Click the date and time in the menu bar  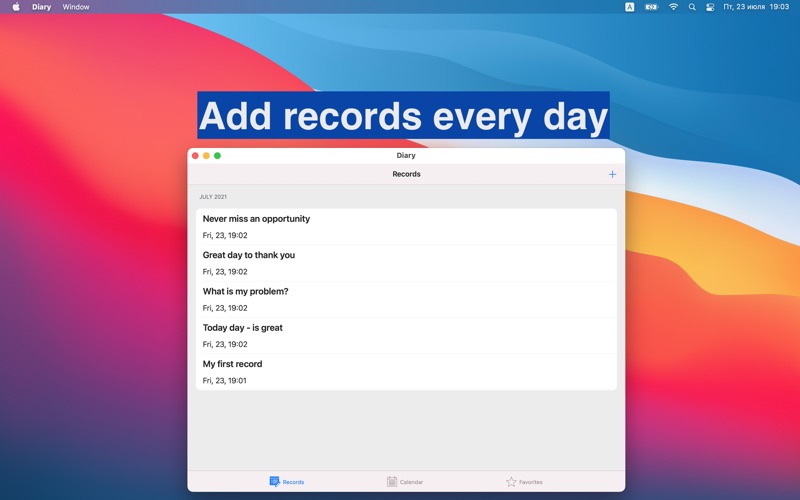pos(757,7)
